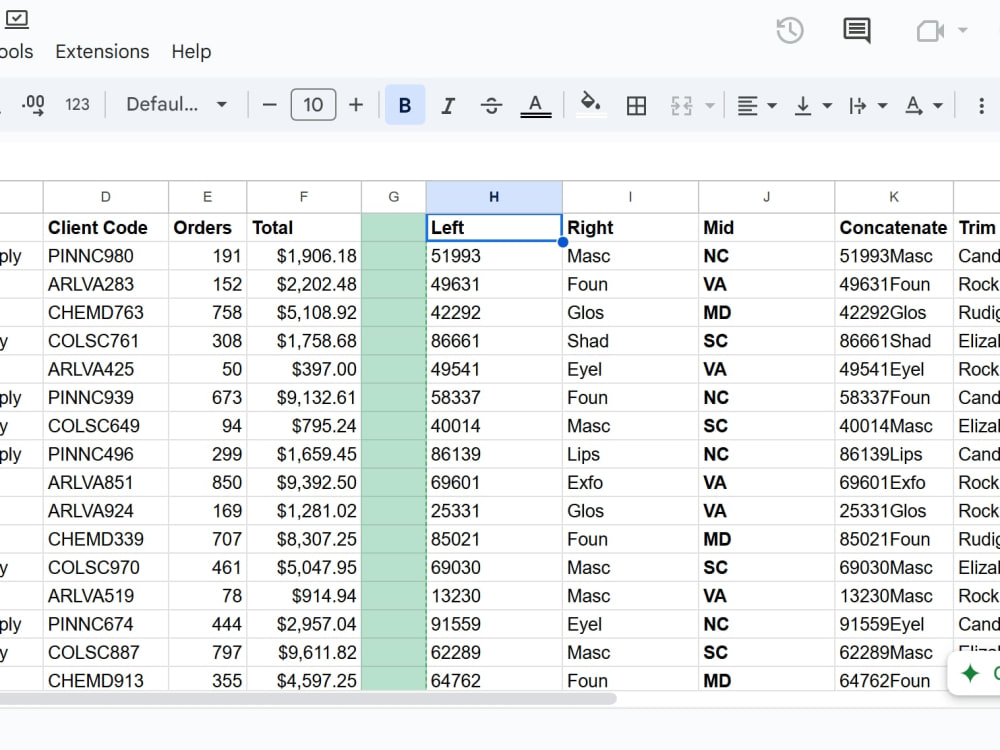Click the video call camera icon

pos(930,31)
